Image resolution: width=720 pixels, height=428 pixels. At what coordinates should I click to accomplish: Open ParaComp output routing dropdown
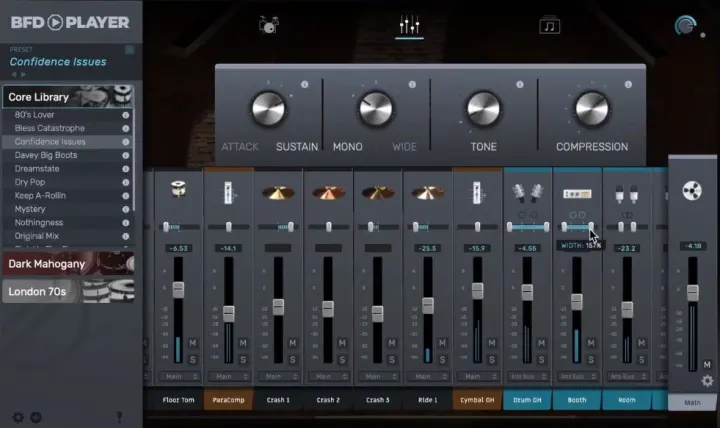pos(229,377)
